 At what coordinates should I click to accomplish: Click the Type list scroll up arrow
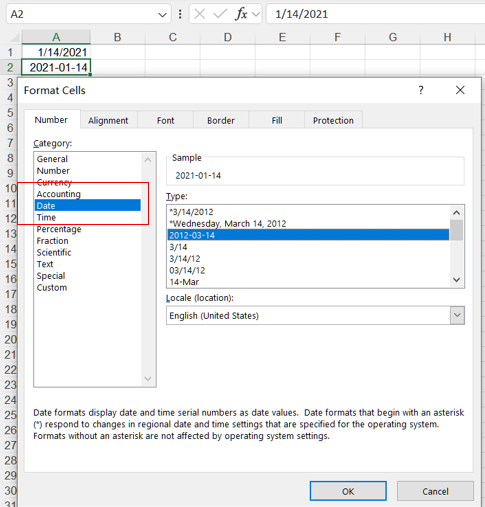point(457,213)
